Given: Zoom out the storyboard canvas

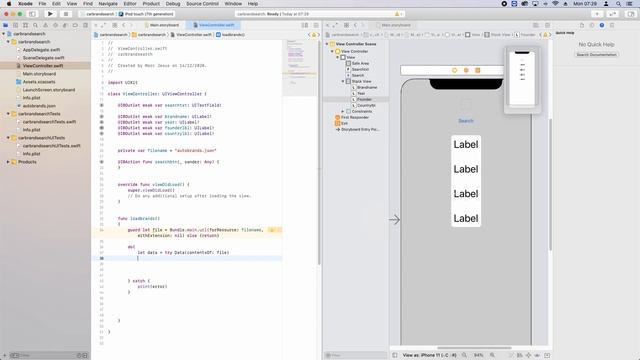Looking at the screenshot, I should 464,355.
